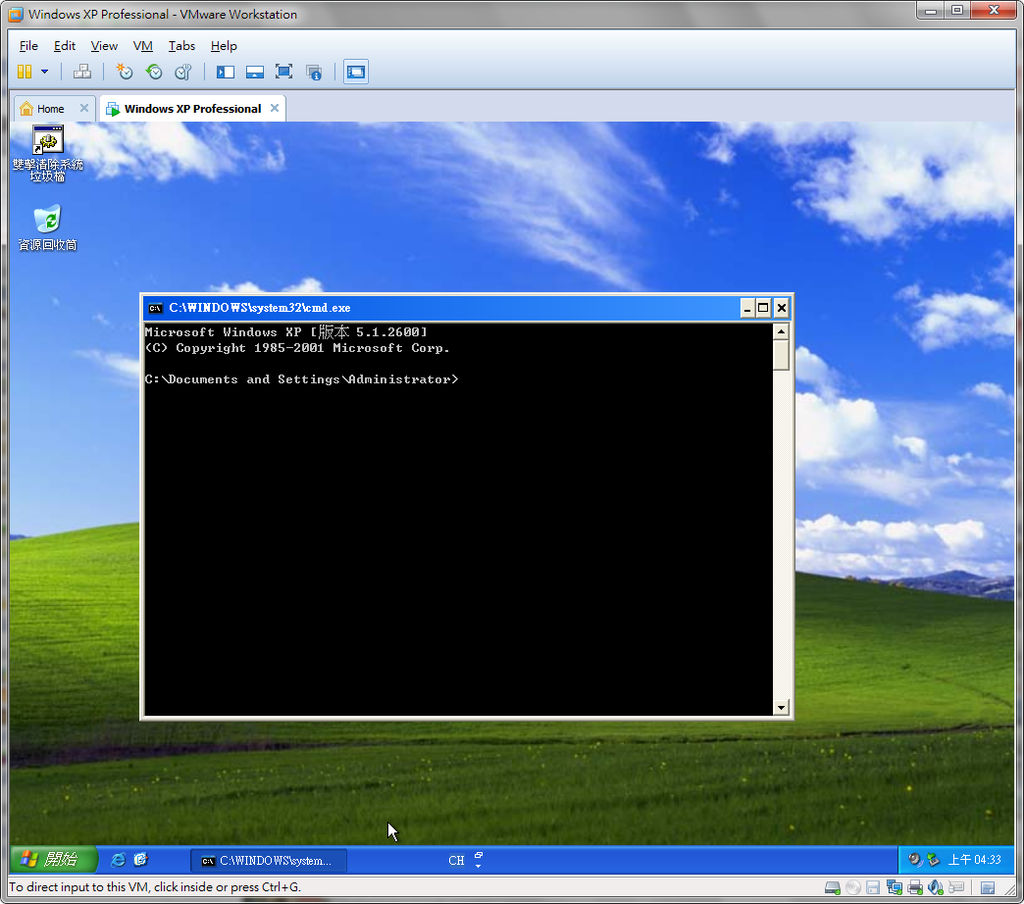Screen dimensions: 1024x904
Task: Expand the power options dropdown arrow
Action: (44, 72)
